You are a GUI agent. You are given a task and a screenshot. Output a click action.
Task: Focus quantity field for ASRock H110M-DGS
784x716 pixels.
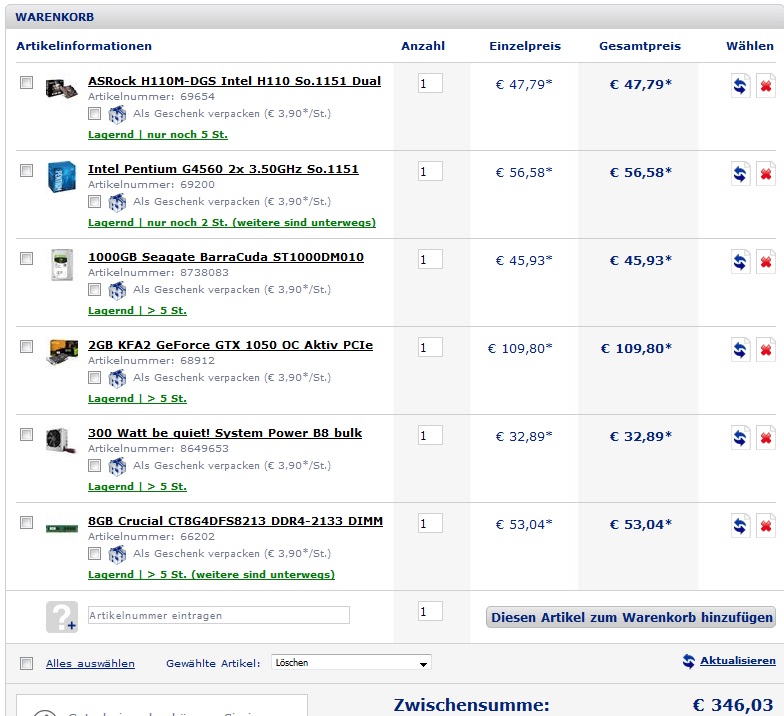(x=430, y=84)
